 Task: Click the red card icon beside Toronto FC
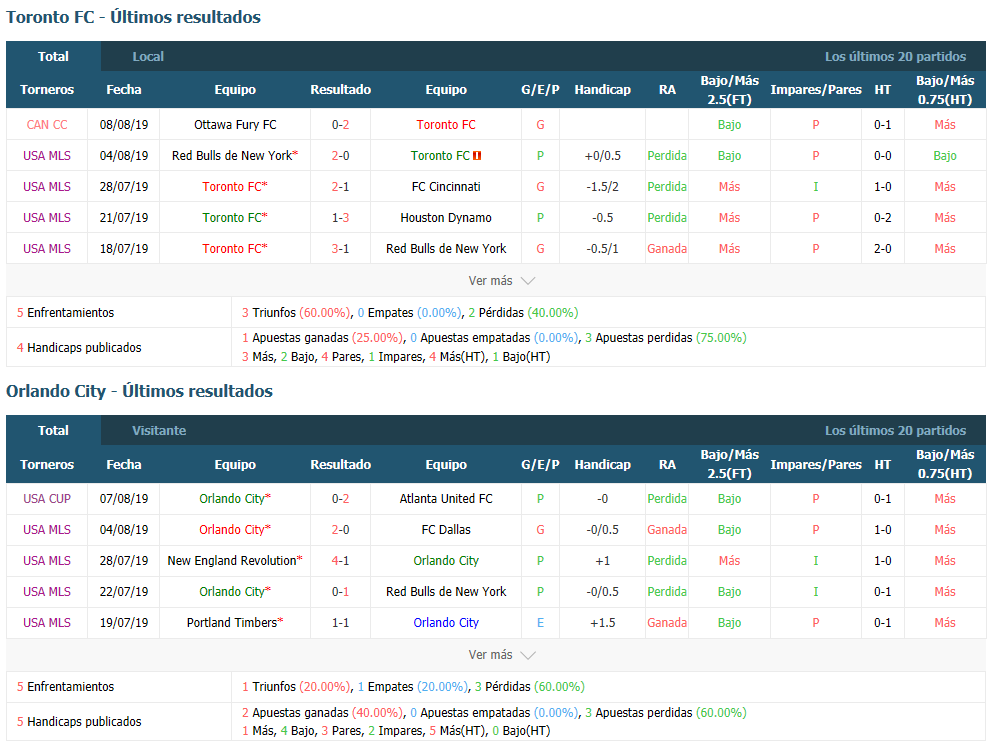477,156
